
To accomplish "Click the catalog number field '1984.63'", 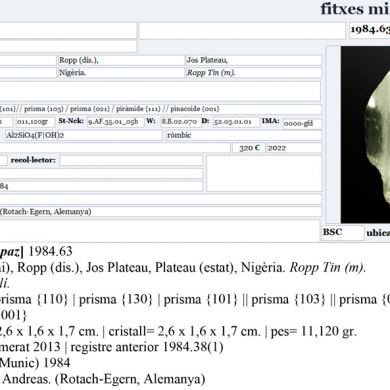I will [x=370, y=30].
